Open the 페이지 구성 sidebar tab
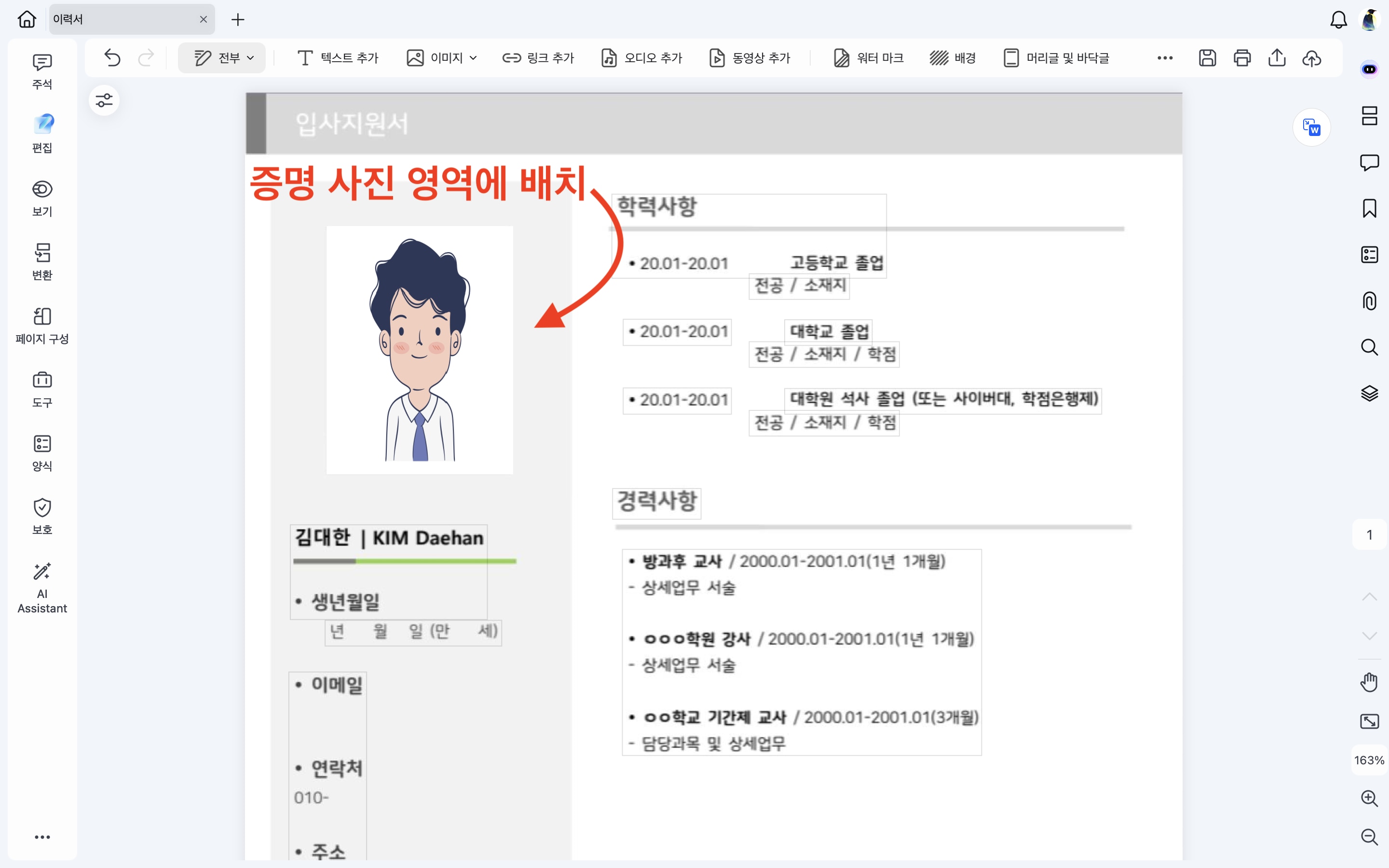 pyautogui.click(x=42, y=325)
